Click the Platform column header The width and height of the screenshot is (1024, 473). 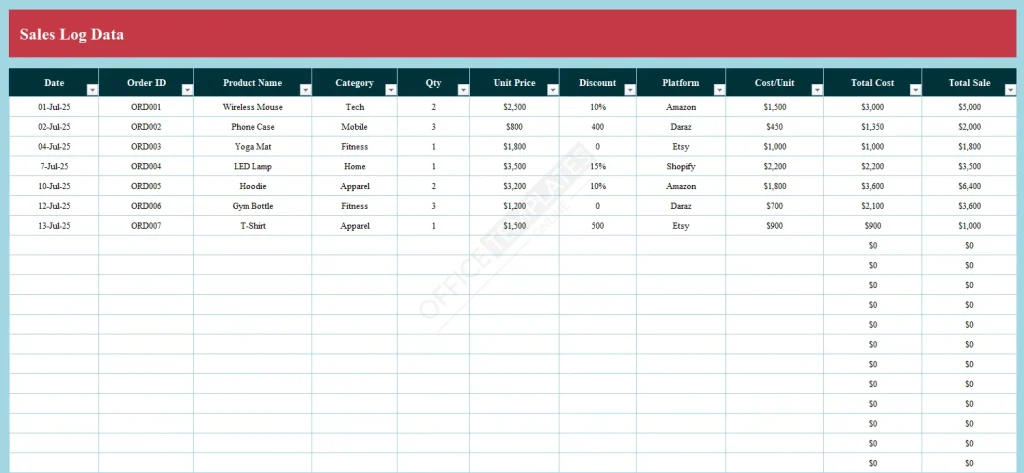pos(680,82)
